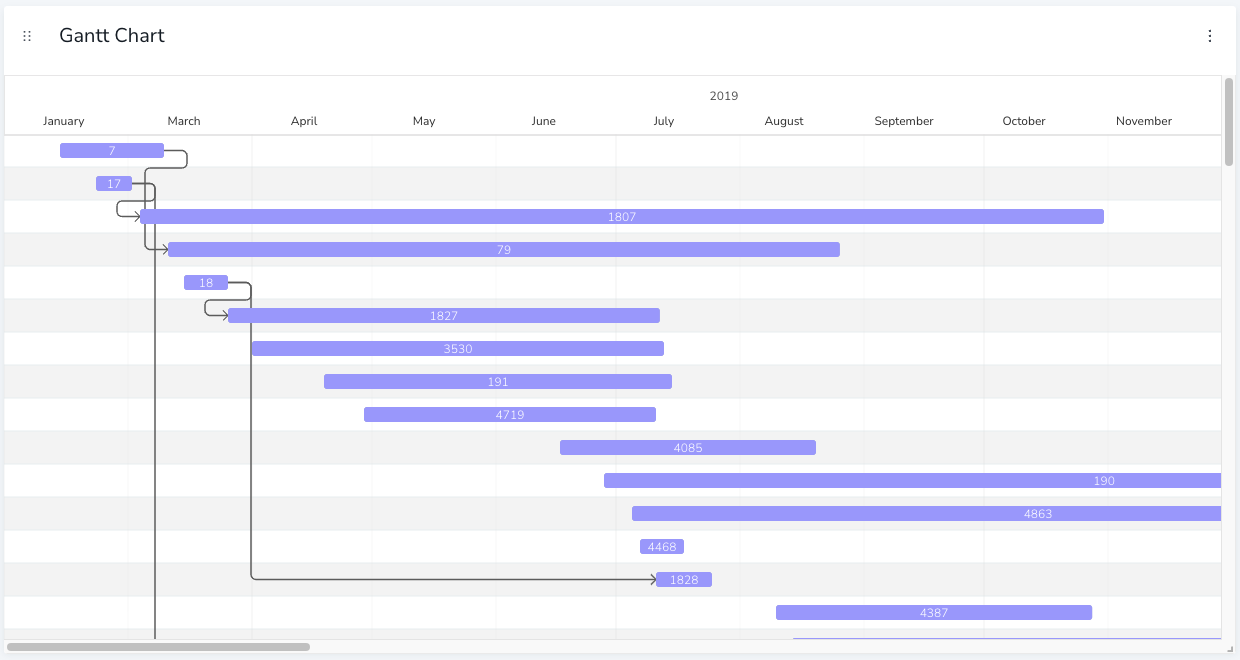Viewport: 1240px width, 660px height.
Task: Click the drag handle icon beside Gantt Chart title
Action: click(x=26, y=35)
